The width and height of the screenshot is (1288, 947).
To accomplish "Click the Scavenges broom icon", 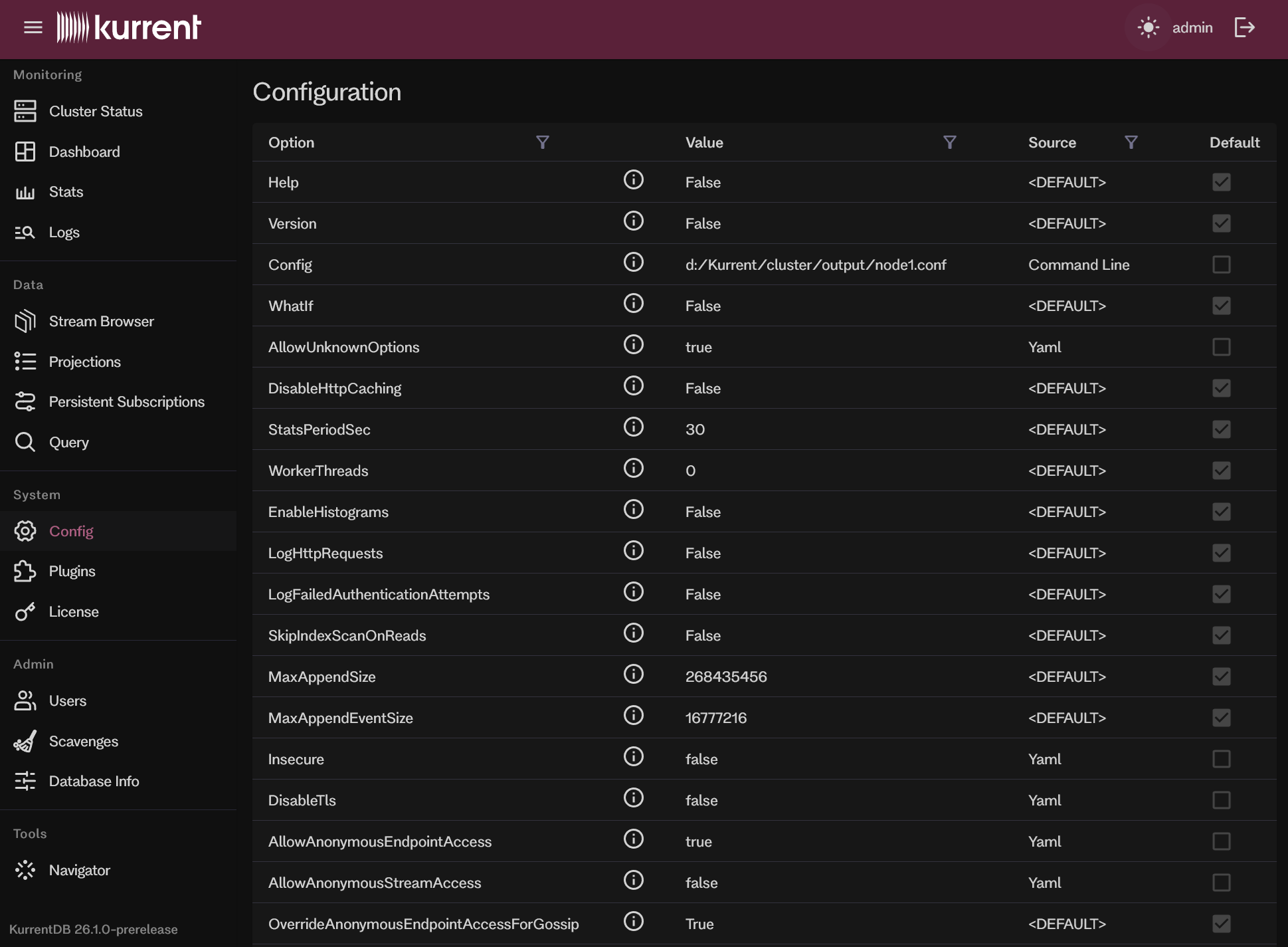I will click(x=25, y=741).
